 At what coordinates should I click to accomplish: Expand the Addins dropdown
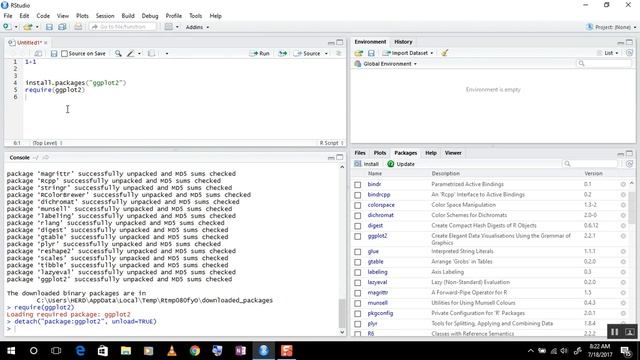[x=198, y=27]
